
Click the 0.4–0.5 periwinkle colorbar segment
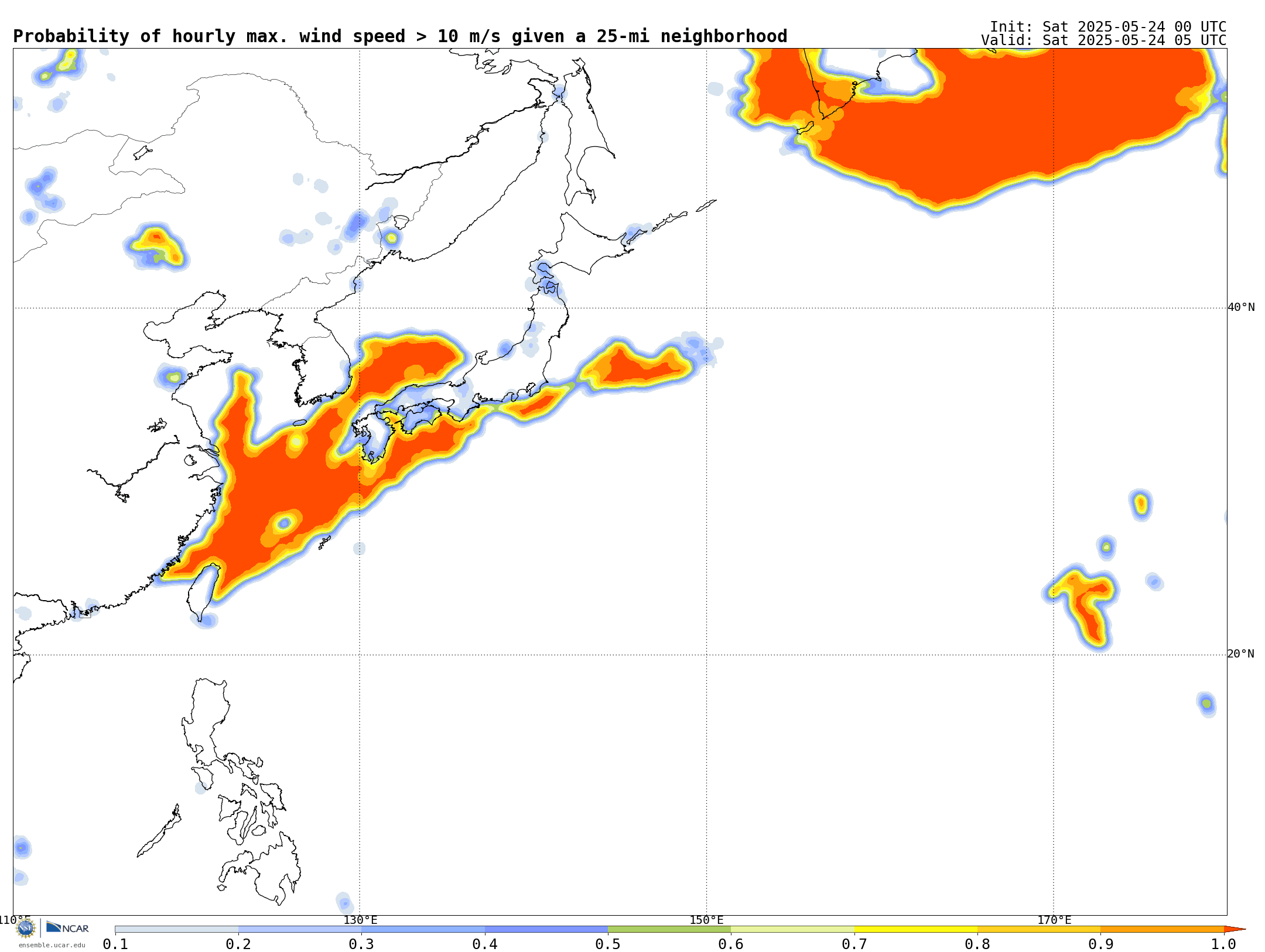pos(546,929)
